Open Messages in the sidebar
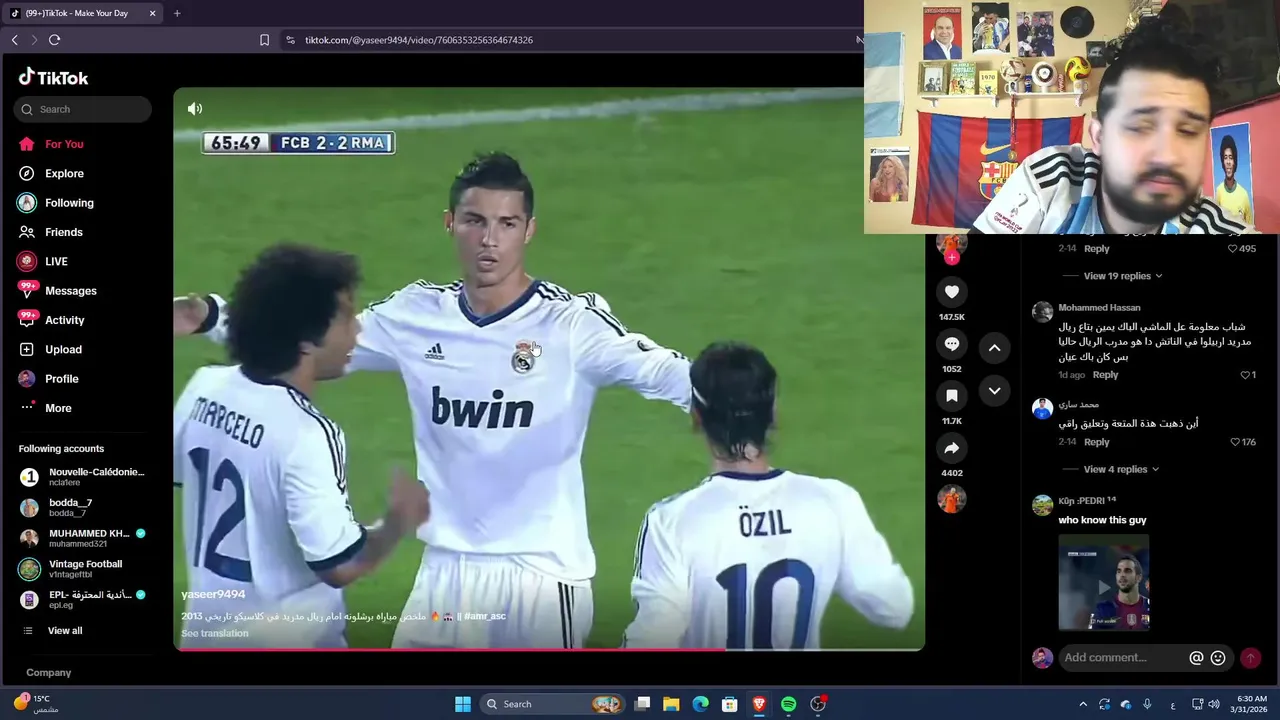Viewport: 1280px width, 720px height. tap(70, 291)
